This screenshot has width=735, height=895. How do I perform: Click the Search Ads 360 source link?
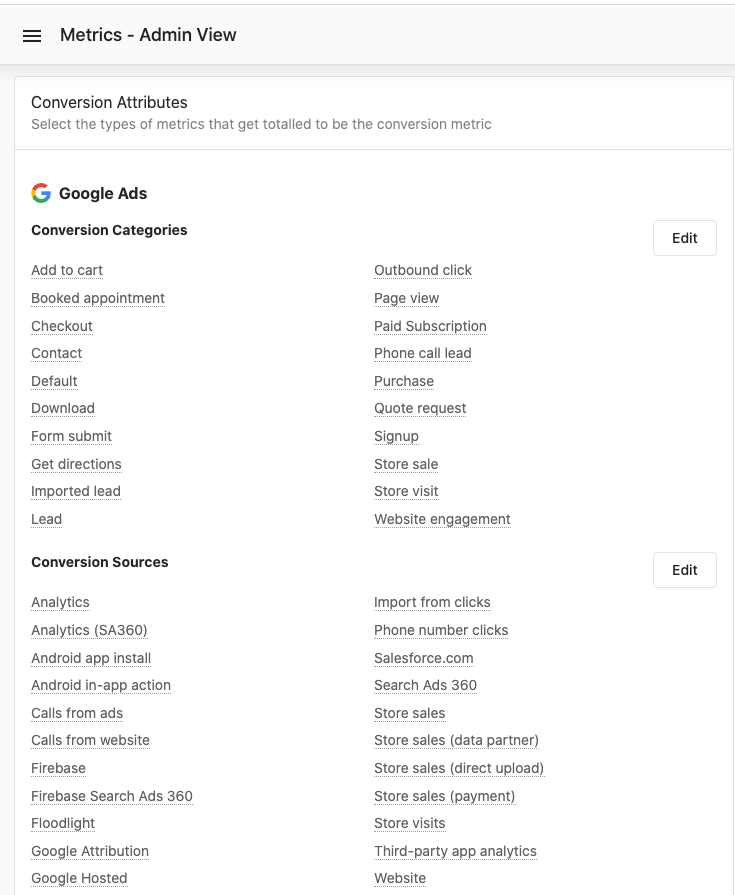425,685
